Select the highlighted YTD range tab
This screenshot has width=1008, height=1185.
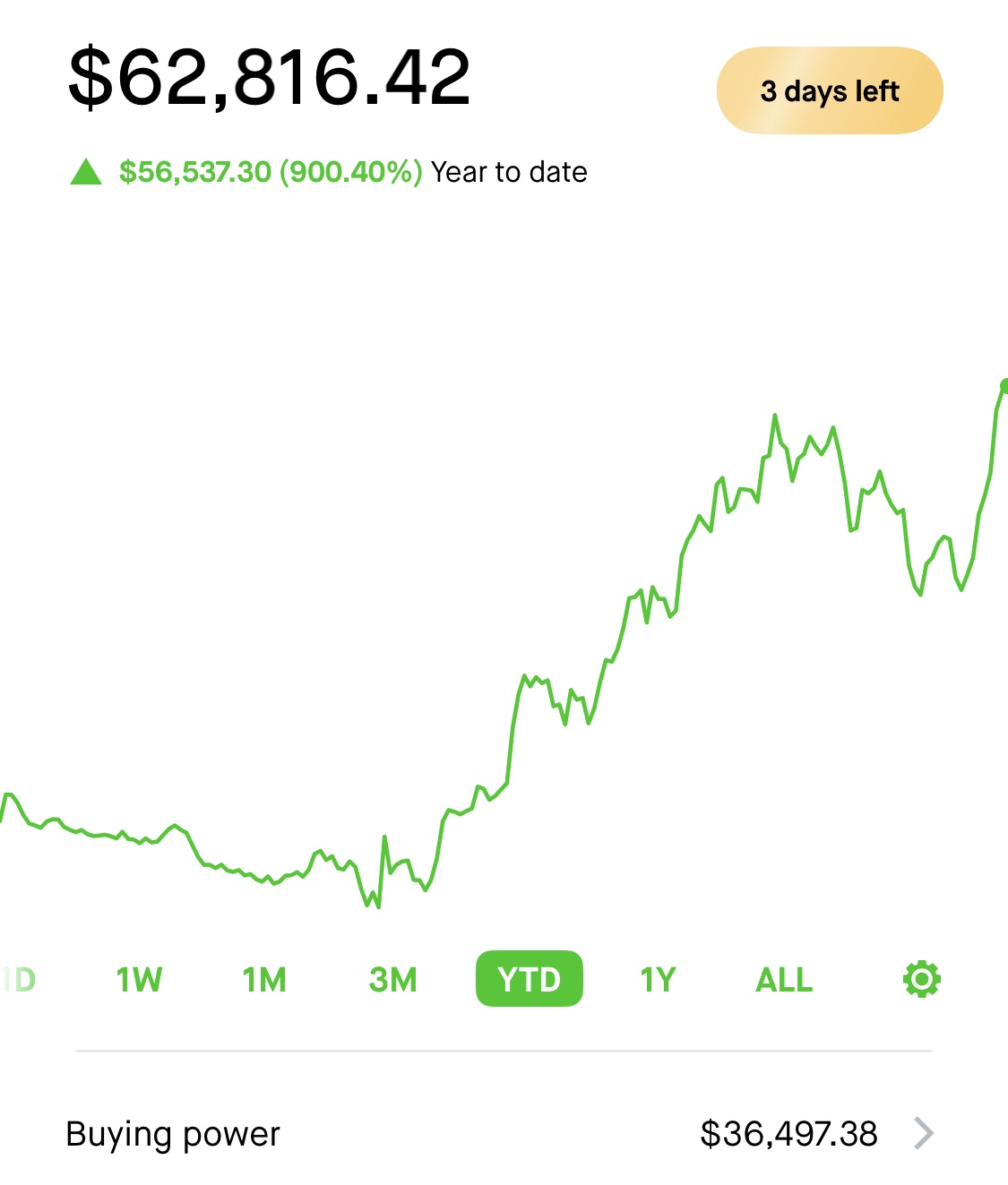click(x=529, y=978)
